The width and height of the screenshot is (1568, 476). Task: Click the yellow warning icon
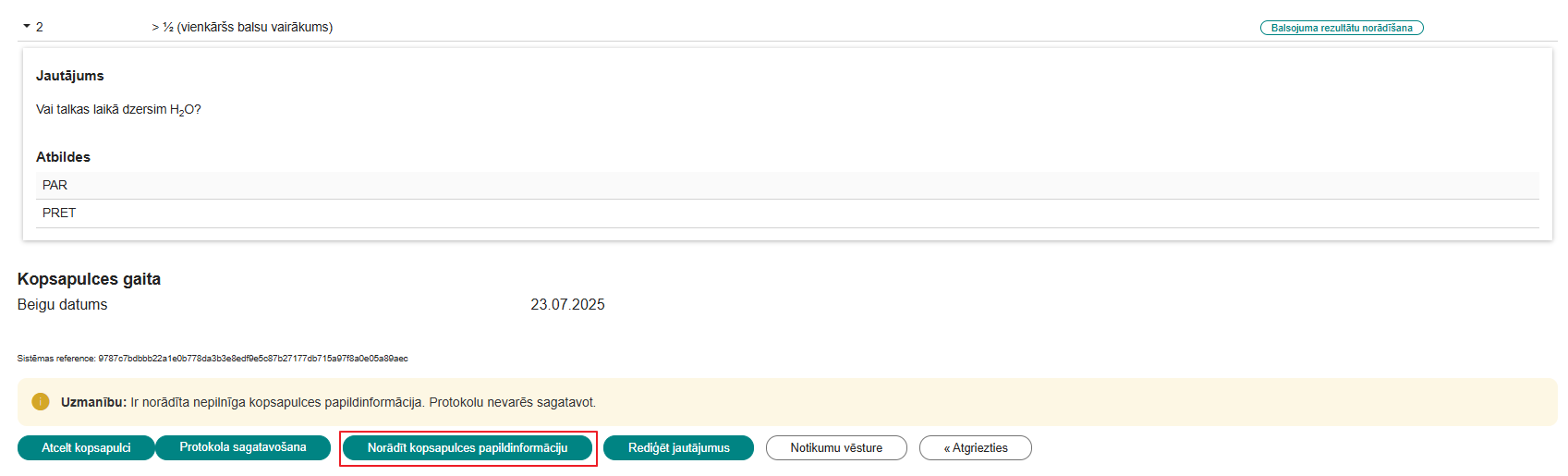click(41, 402)
